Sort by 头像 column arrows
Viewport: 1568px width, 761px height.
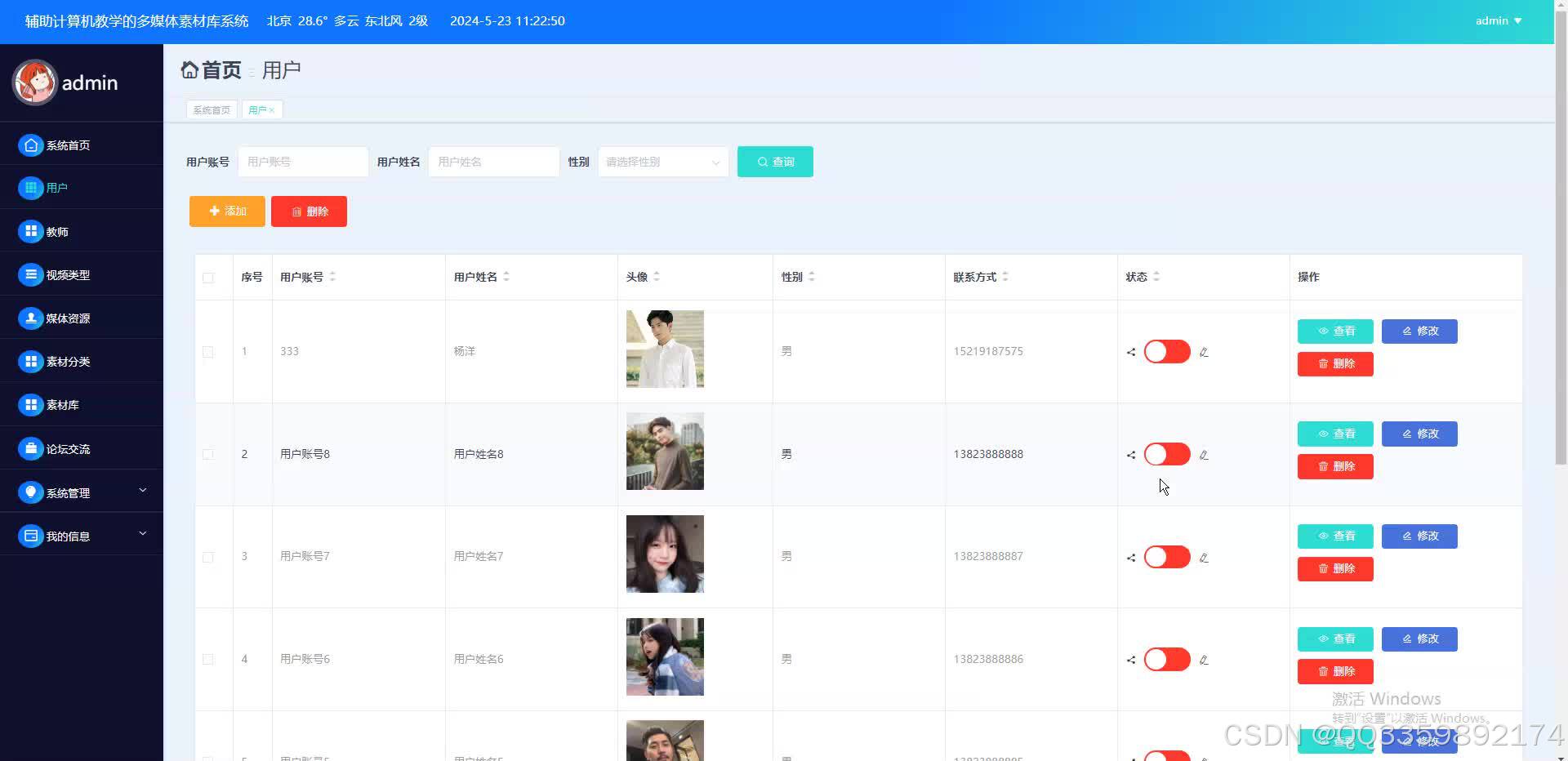pyautogui.click(x=657, y=277)
